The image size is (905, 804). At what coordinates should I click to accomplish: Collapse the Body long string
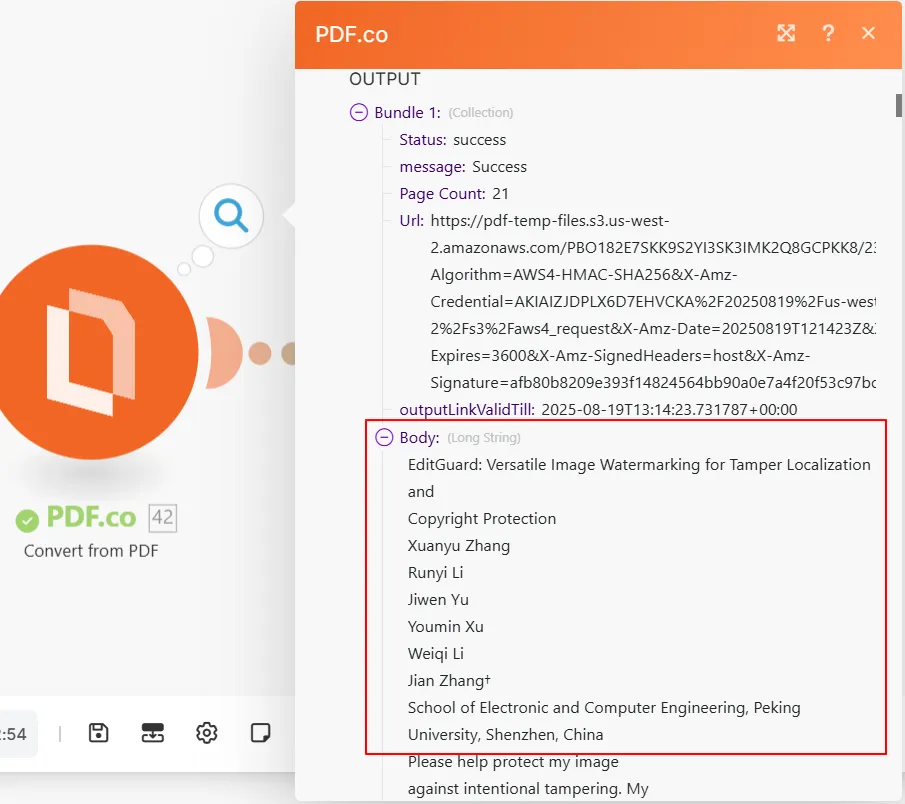[x=384, y=437]
